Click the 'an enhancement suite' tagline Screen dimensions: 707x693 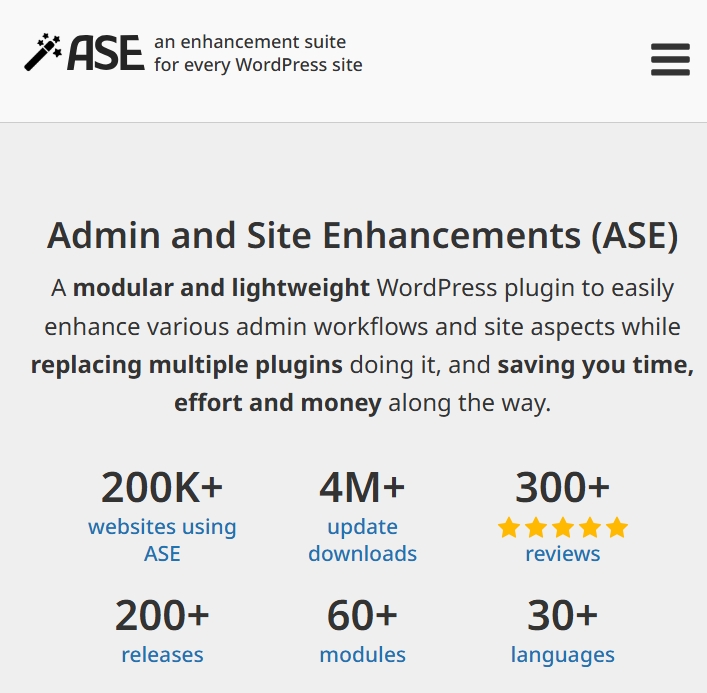tap(250, 42)
